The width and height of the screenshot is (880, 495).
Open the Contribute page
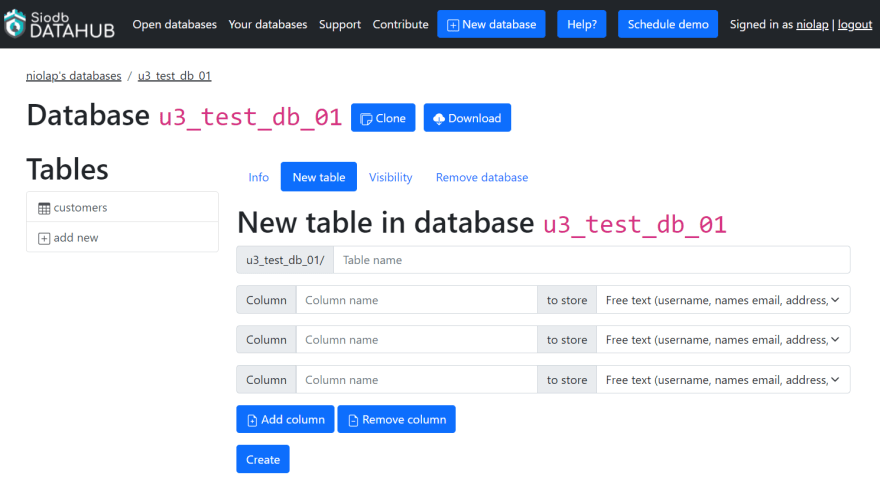(400, 24)
